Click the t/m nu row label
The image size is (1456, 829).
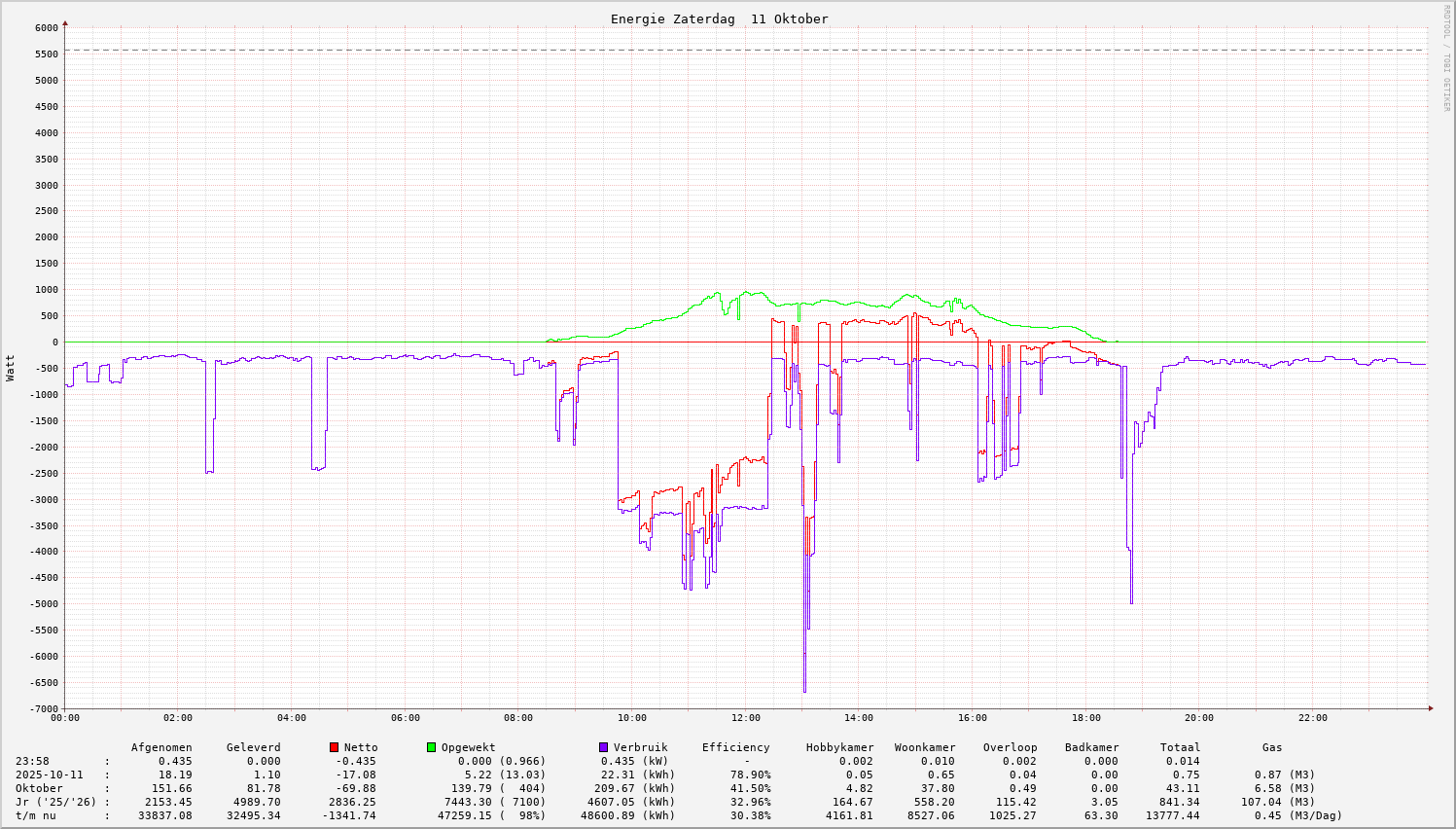click(36, 815)
